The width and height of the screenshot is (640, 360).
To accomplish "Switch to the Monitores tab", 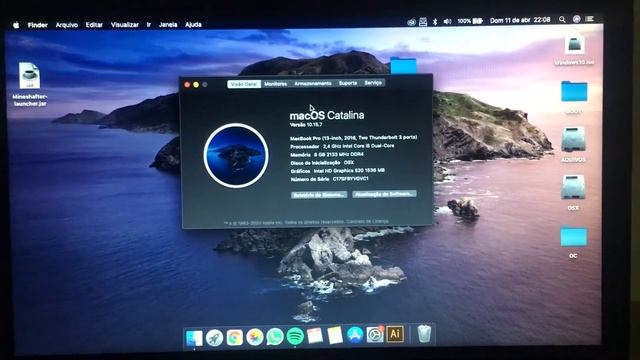I will [276, 84].
